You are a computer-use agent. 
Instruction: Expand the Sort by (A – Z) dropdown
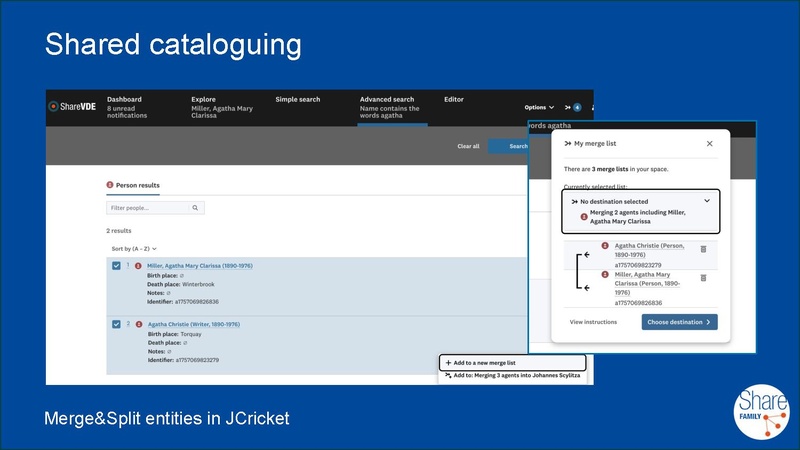click(134, 248)
